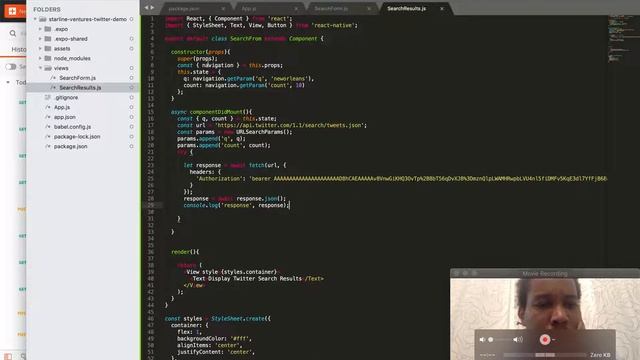Mute volume via low speaker icon

[482, 340]
